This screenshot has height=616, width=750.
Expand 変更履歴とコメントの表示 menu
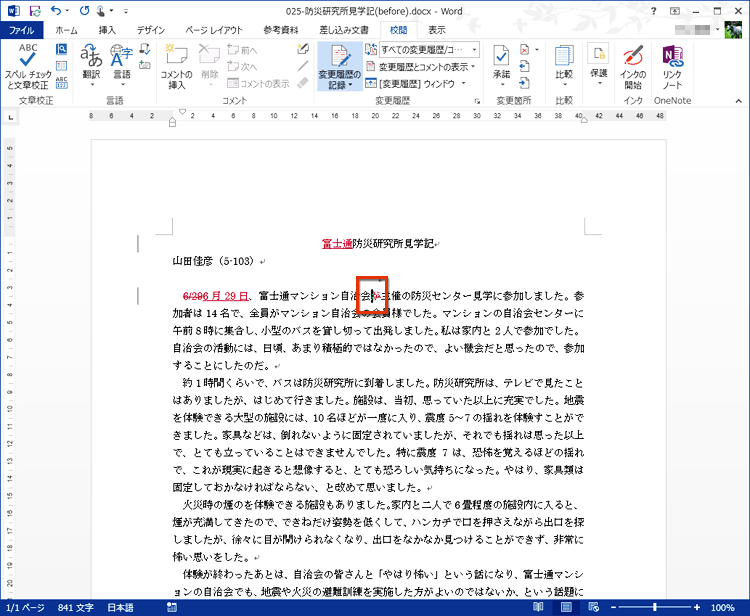[x=420, y=66]
